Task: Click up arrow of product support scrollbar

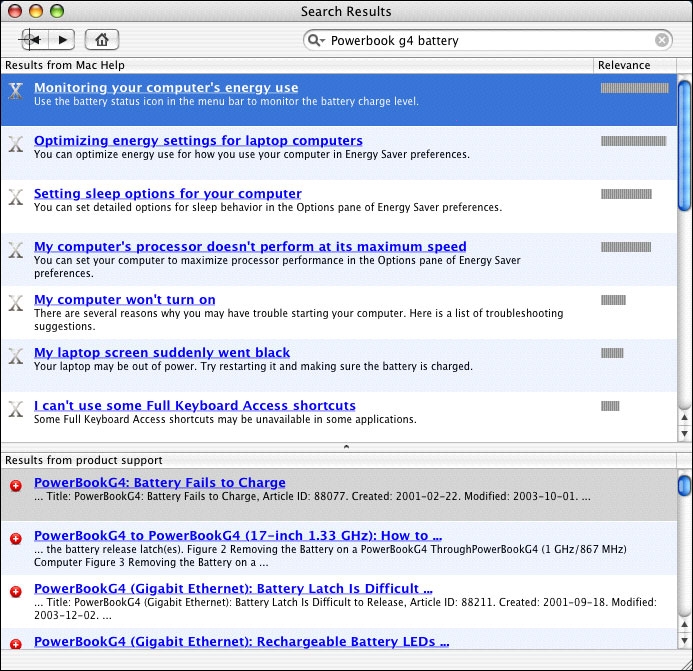Action: [685, 624]
